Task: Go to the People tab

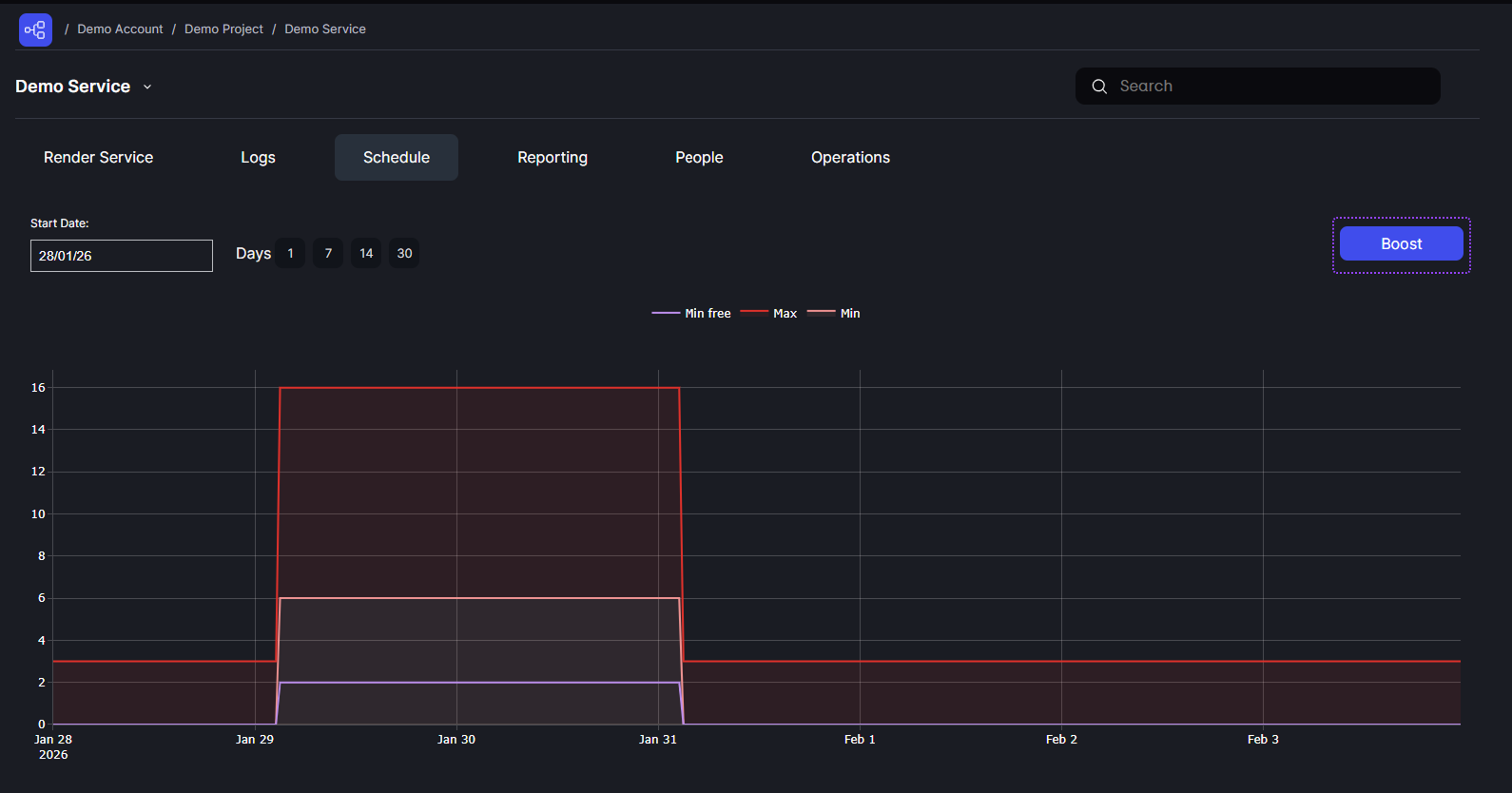Action: pos(699,158)
